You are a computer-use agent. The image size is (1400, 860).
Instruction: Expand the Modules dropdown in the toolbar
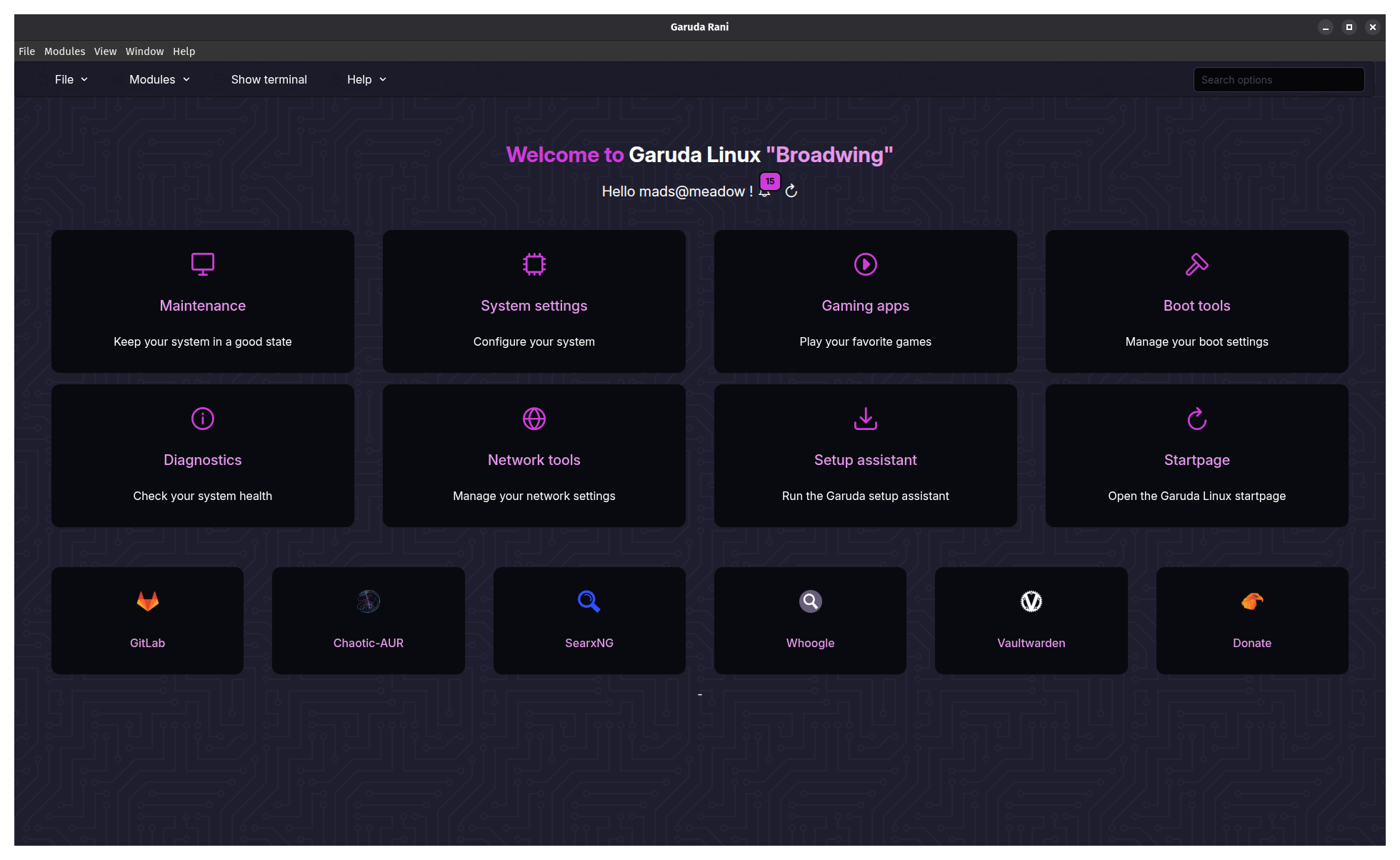159,79
